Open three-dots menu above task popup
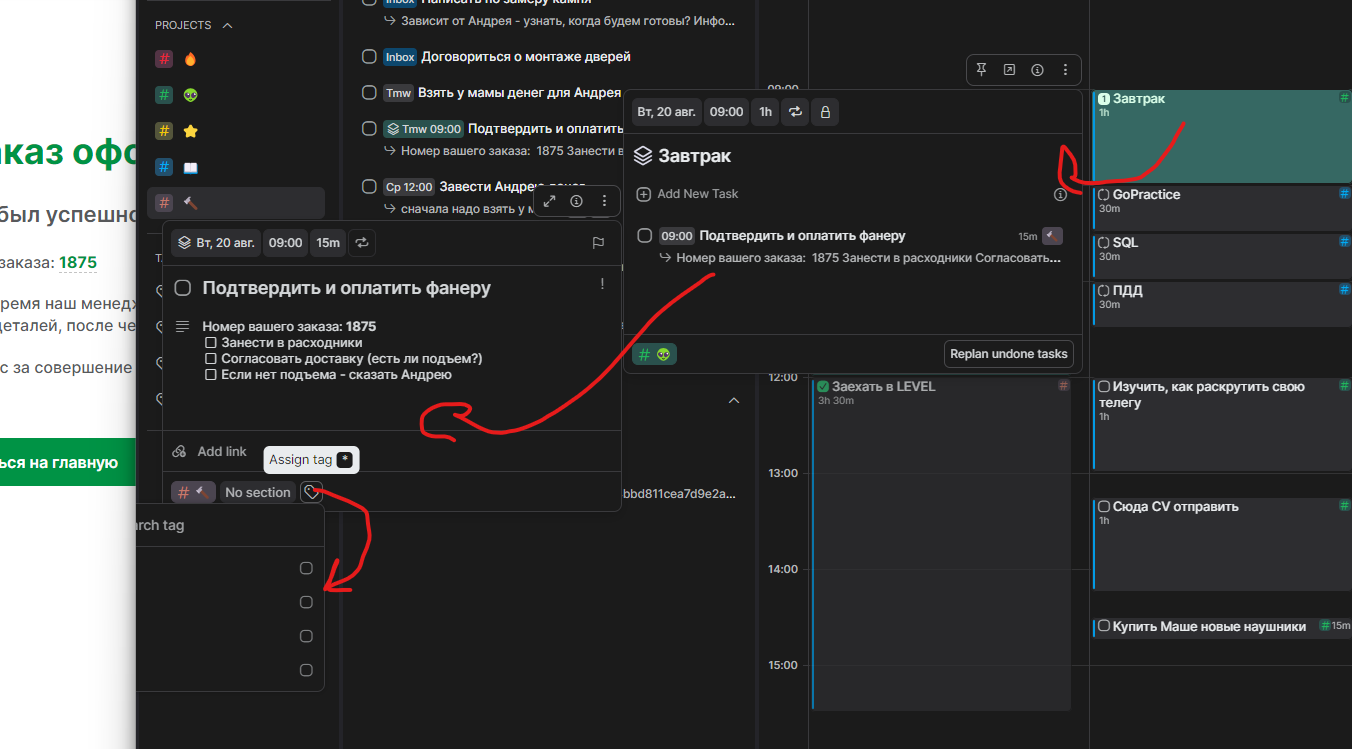 [604, 201]
